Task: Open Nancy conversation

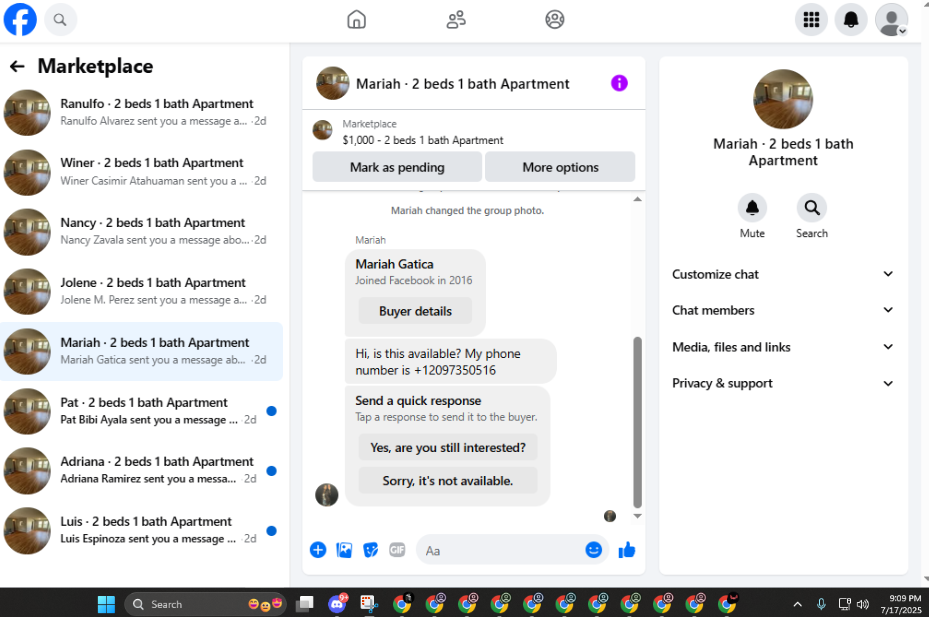Action: point(142,232)
